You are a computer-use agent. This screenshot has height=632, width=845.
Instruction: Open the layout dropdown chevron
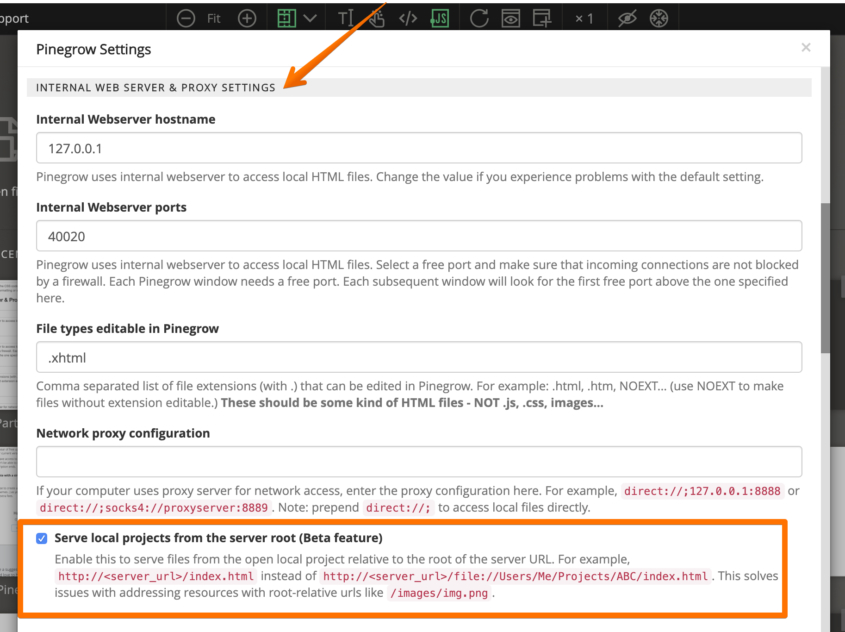(310, 18)
